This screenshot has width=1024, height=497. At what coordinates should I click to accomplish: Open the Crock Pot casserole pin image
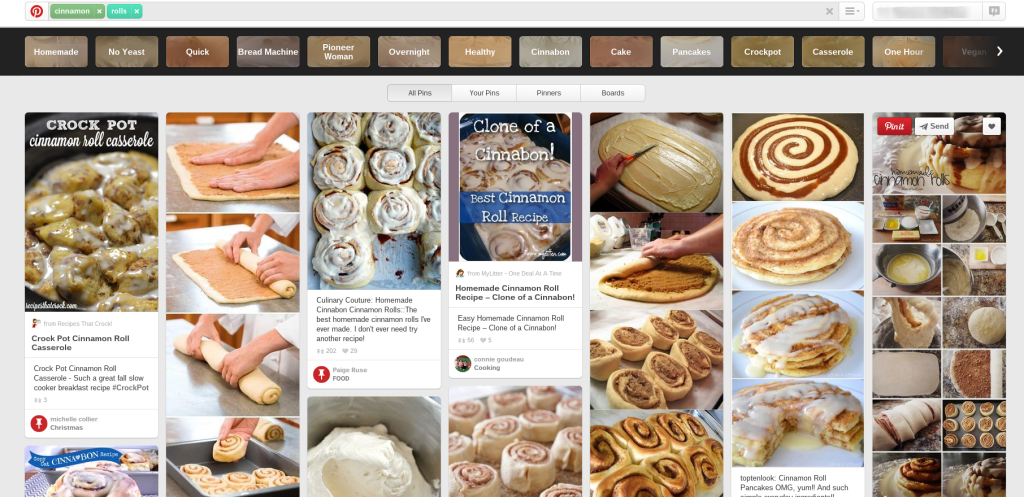point(91,212)
